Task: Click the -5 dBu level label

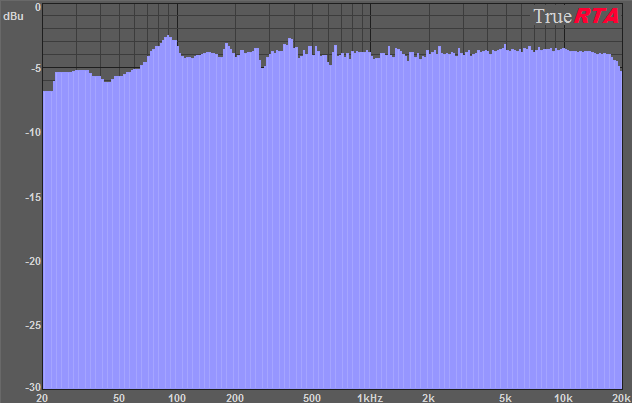Action: click(35, 69)
